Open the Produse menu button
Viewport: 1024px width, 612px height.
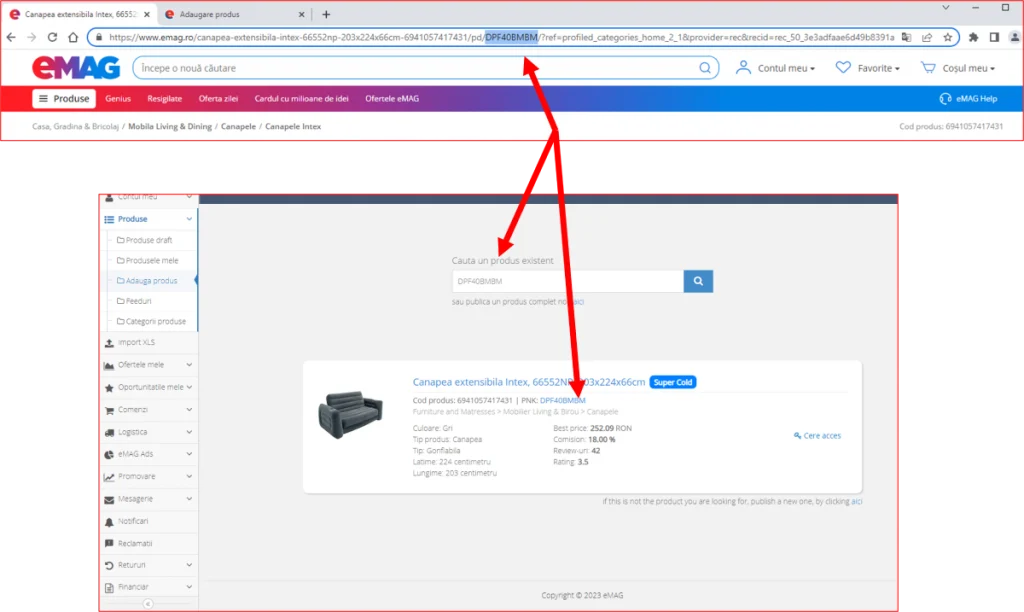pyautogui.click(x=64, y=99)
